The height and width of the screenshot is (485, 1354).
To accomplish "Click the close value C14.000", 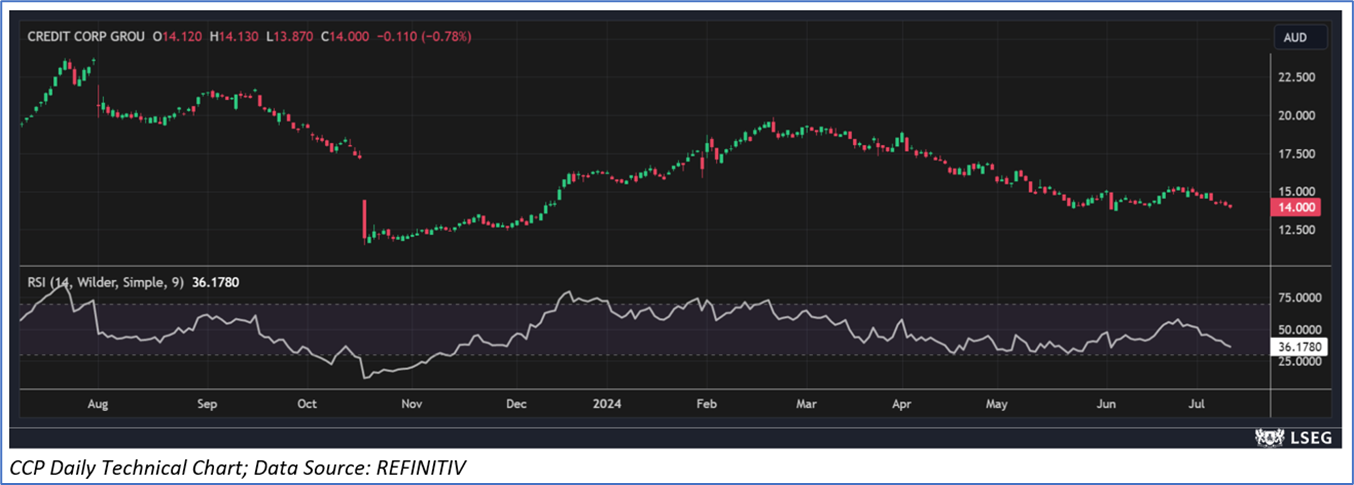I will [346, 36].
